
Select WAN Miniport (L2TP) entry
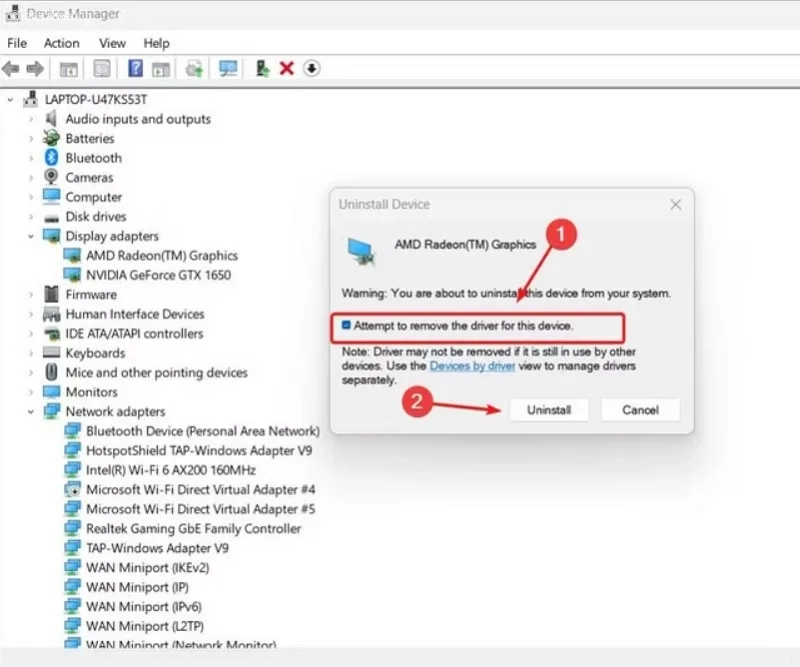(x=145, y=626)
